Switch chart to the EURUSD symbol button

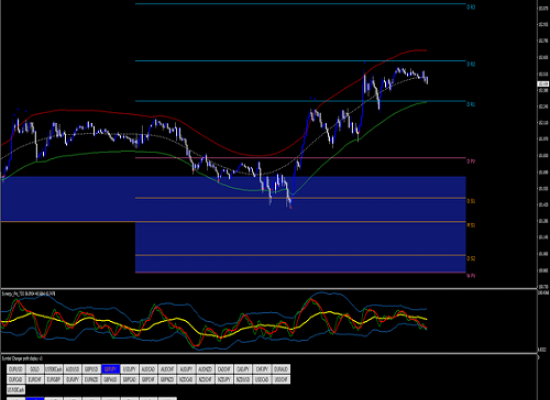[x=16, y=369]
